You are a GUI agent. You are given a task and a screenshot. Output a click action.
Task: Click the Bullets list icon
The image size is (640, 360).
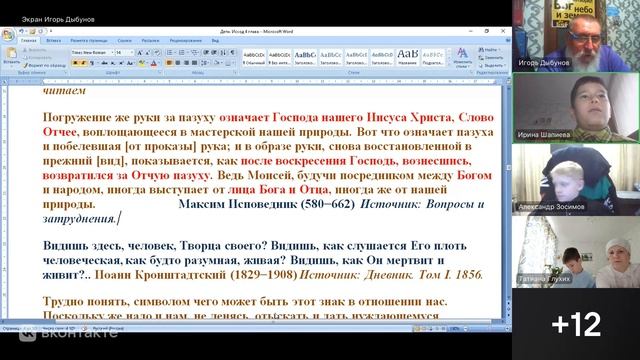point(169,53)
